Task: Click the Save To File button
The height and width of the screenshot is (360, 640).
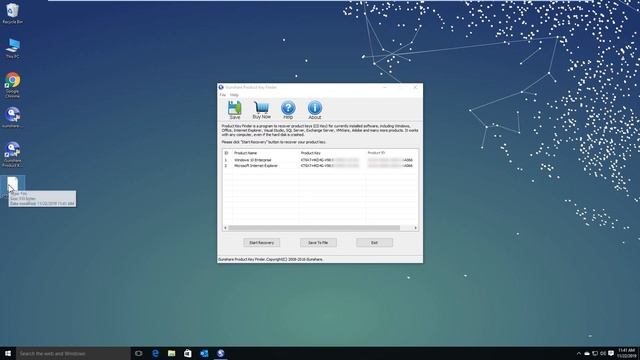Action: [x=318, y=242]
